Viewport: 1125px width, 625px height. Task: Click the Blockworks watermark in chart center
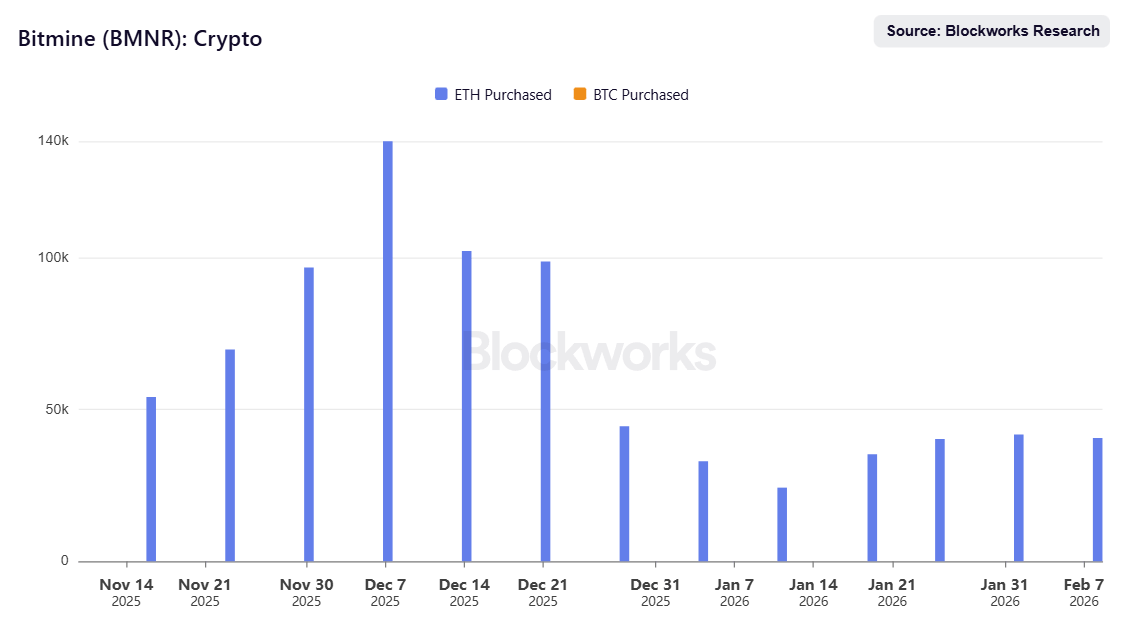click(588, 353)
